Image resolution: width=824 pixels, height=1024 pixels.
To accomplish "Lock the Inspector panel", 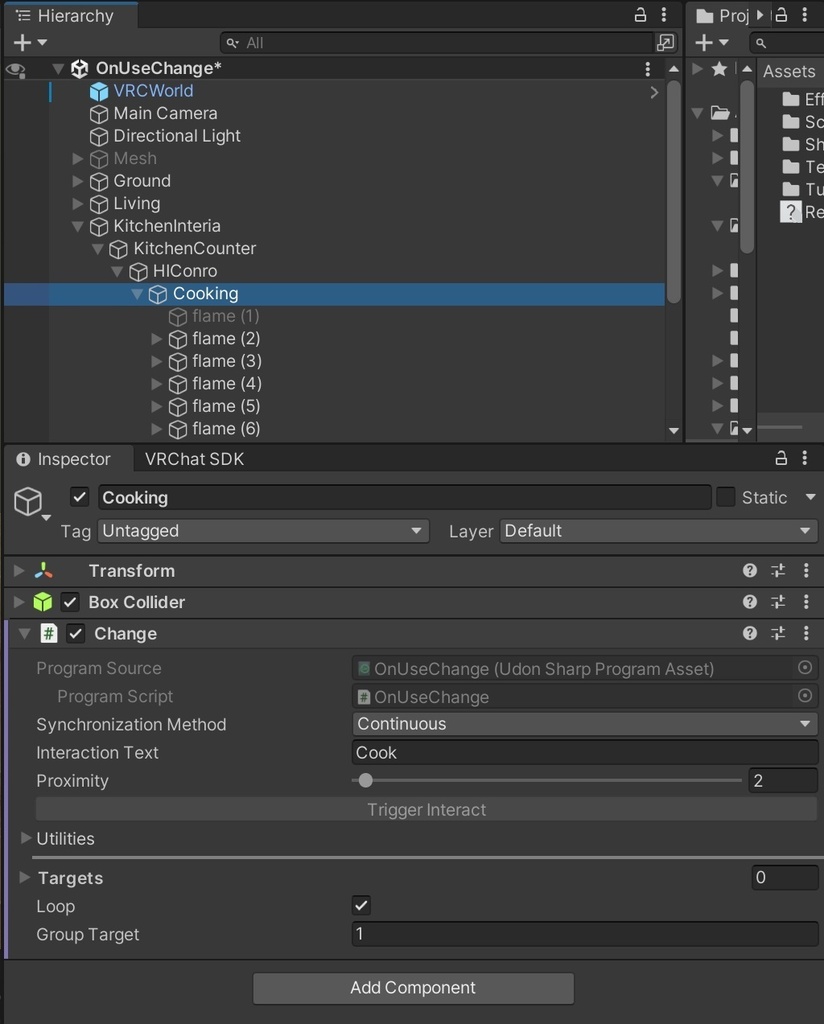I will coord(781,458).
